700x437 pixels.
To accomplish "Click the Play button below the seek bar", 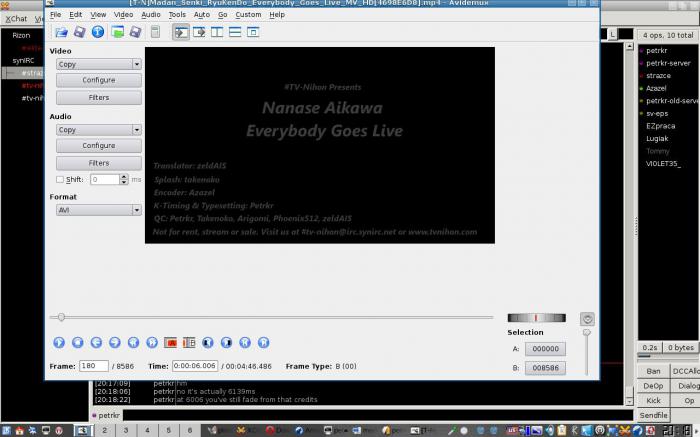I will pos(59,342).
